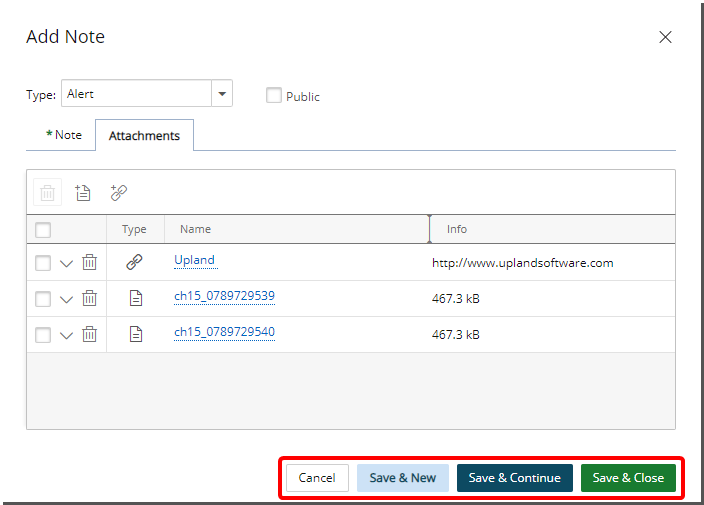Viewport: 704px width, 505px height.
Task: Click the add file attachment icon
Action: (83, 193)
